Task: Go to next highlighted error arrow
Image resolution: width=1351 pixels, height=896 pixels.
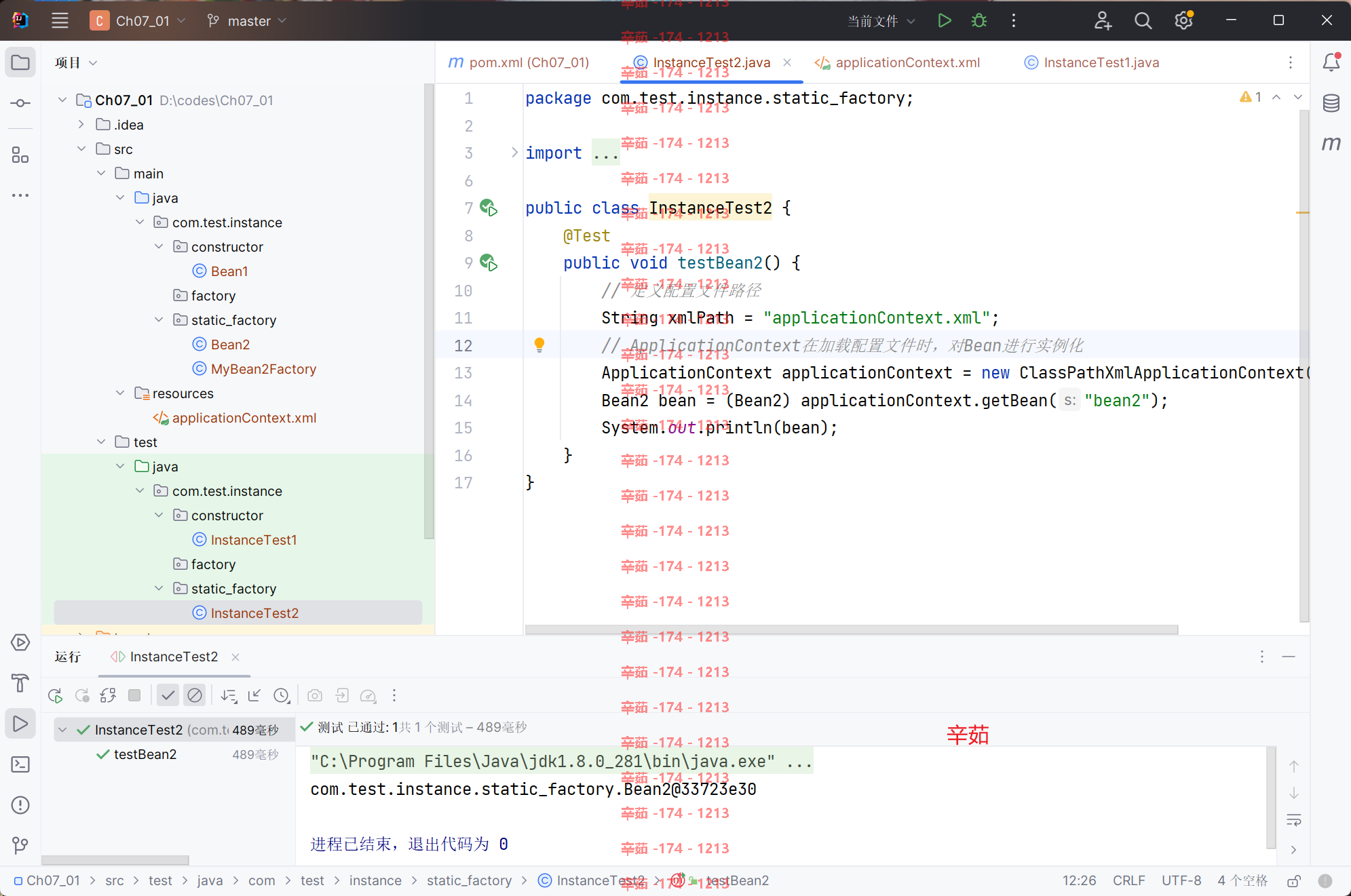Action: click(1298, 97)
